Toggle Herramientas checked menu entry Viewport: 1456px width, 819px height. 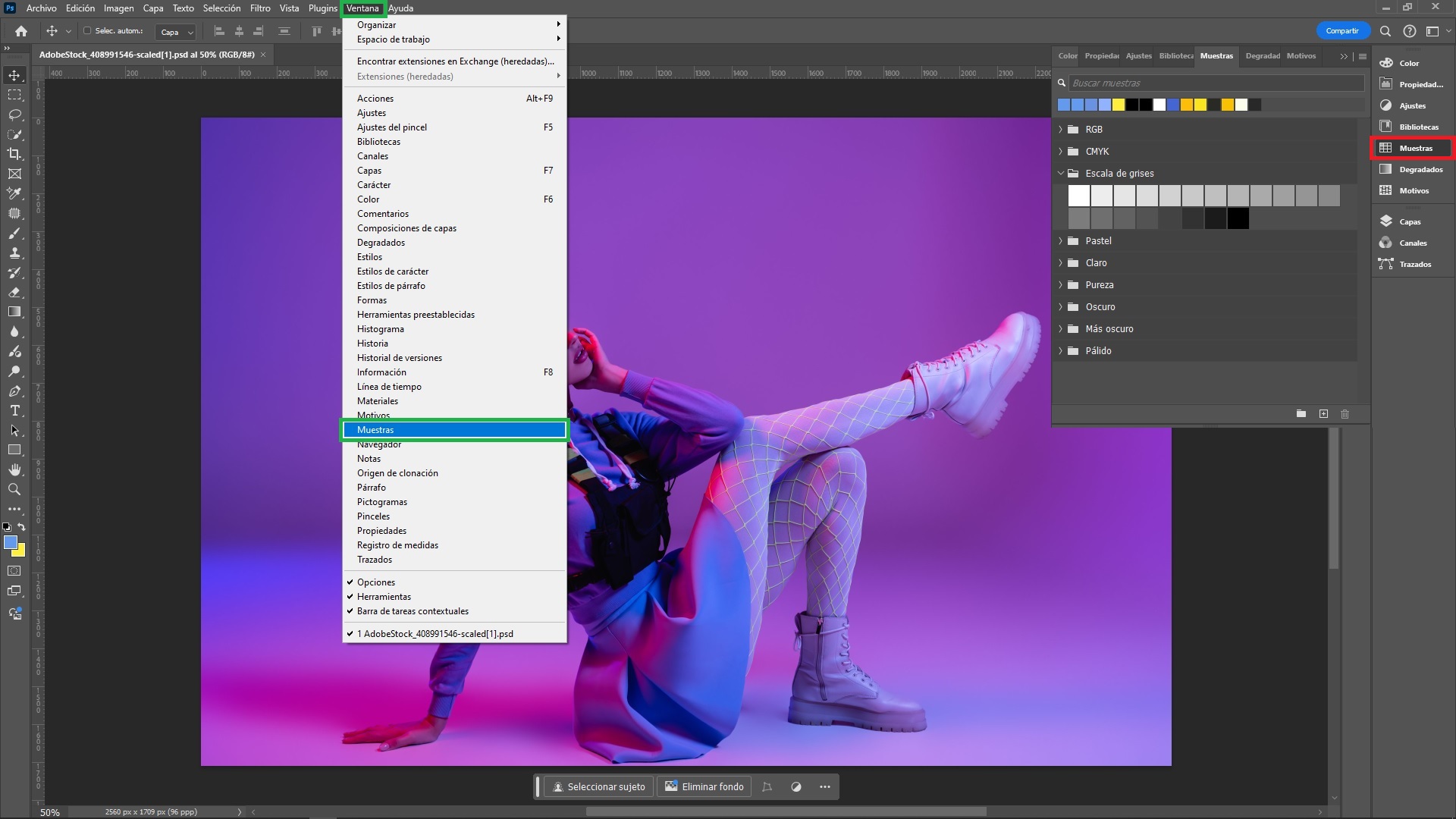point(454,597)
